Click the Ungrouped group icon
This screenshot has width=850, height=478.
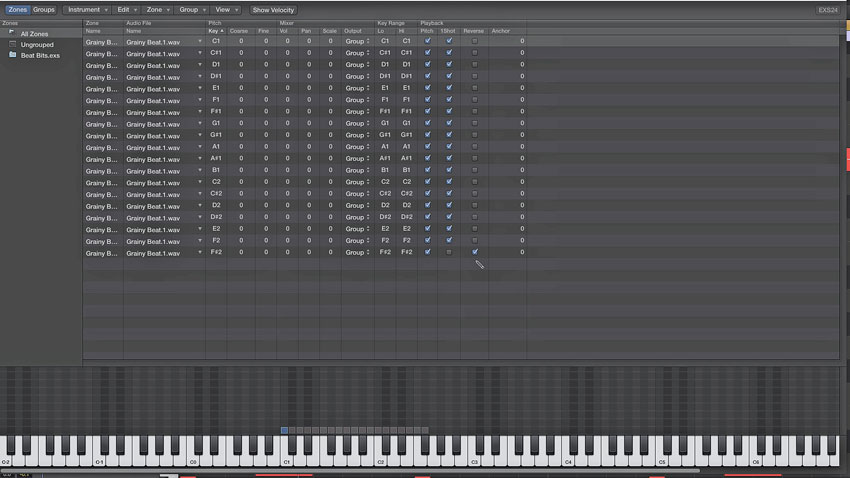coord(12,44)
